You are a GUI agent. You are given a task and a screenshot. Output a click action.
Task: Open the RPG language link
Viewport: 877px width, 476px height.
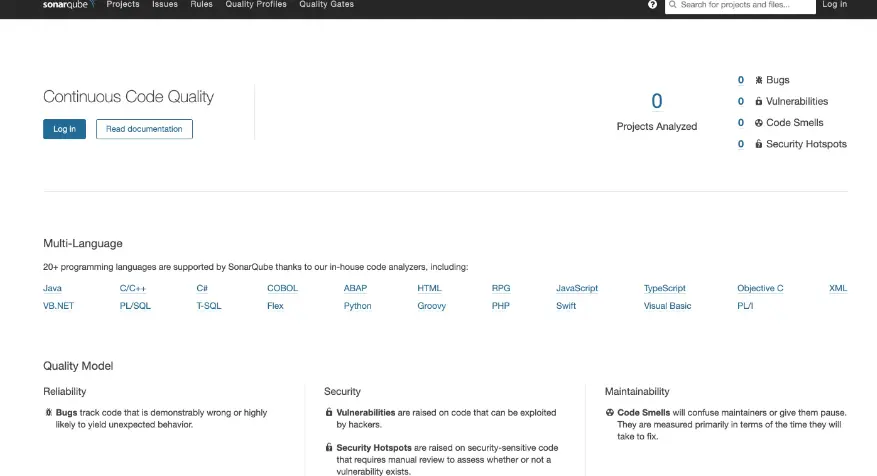[x=501, y=288]
